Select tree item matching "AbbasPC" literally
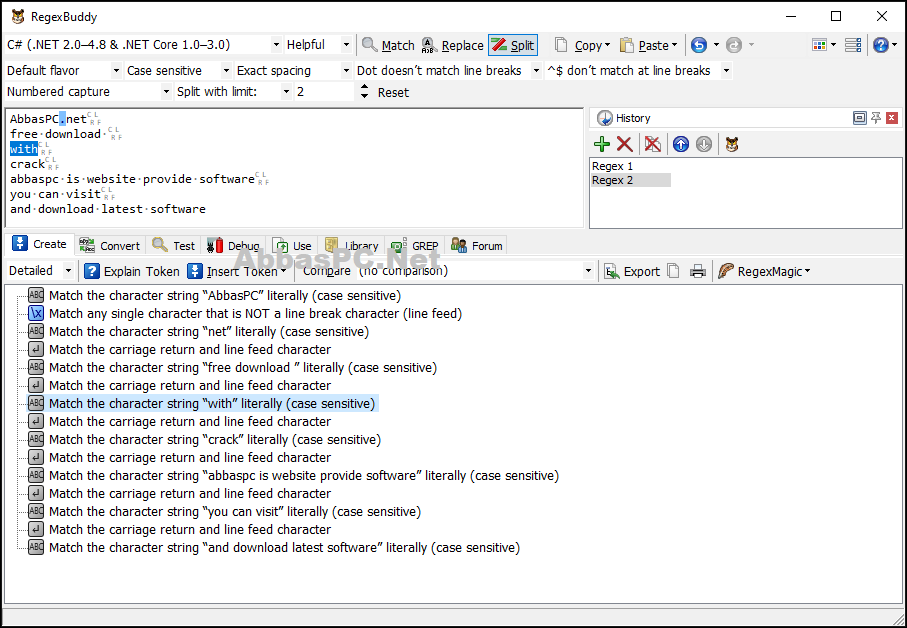This screenshot has width=907, height=628. [x=225, y=295]
